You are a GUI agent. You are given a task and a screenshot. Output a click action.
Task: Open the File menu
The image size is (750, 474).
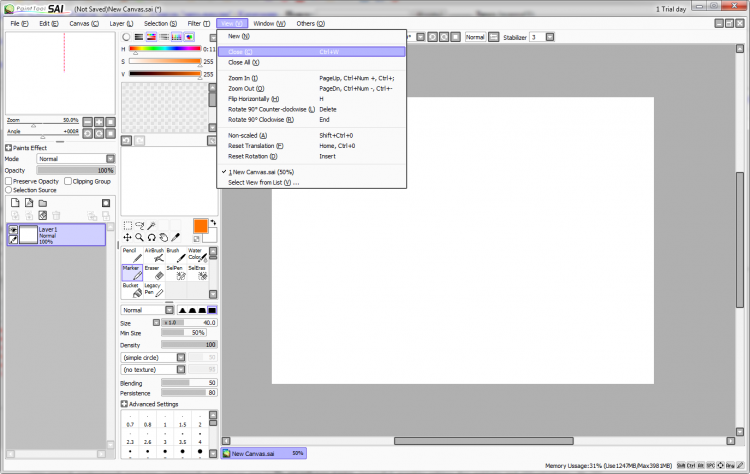click(x=19, y=23)
